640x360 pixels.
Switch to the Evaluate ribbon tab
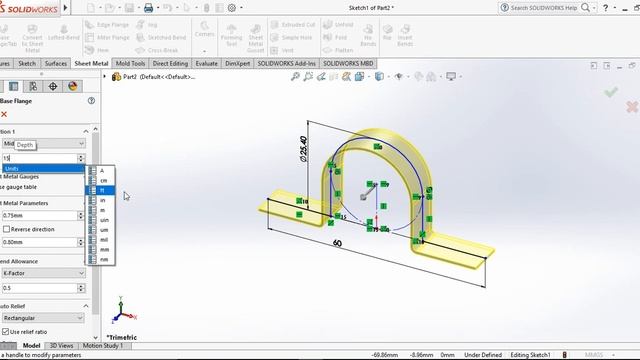tap(207, 64)
